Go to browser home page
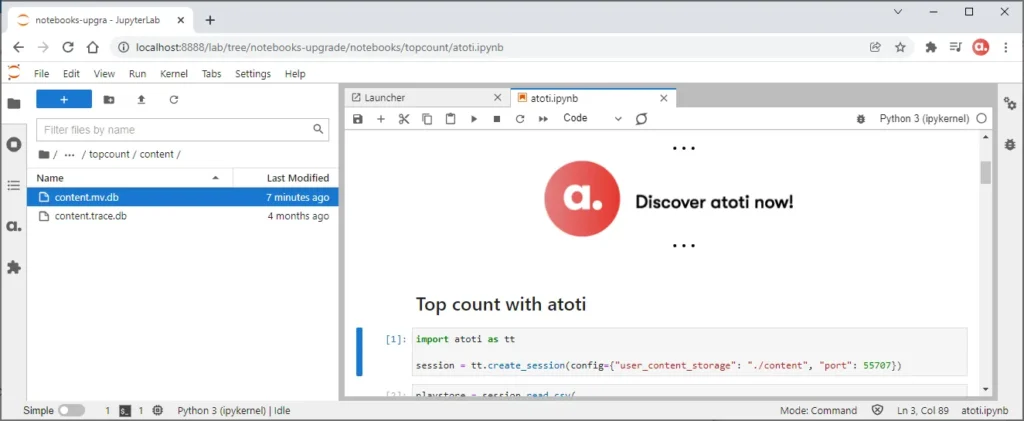 93,47
